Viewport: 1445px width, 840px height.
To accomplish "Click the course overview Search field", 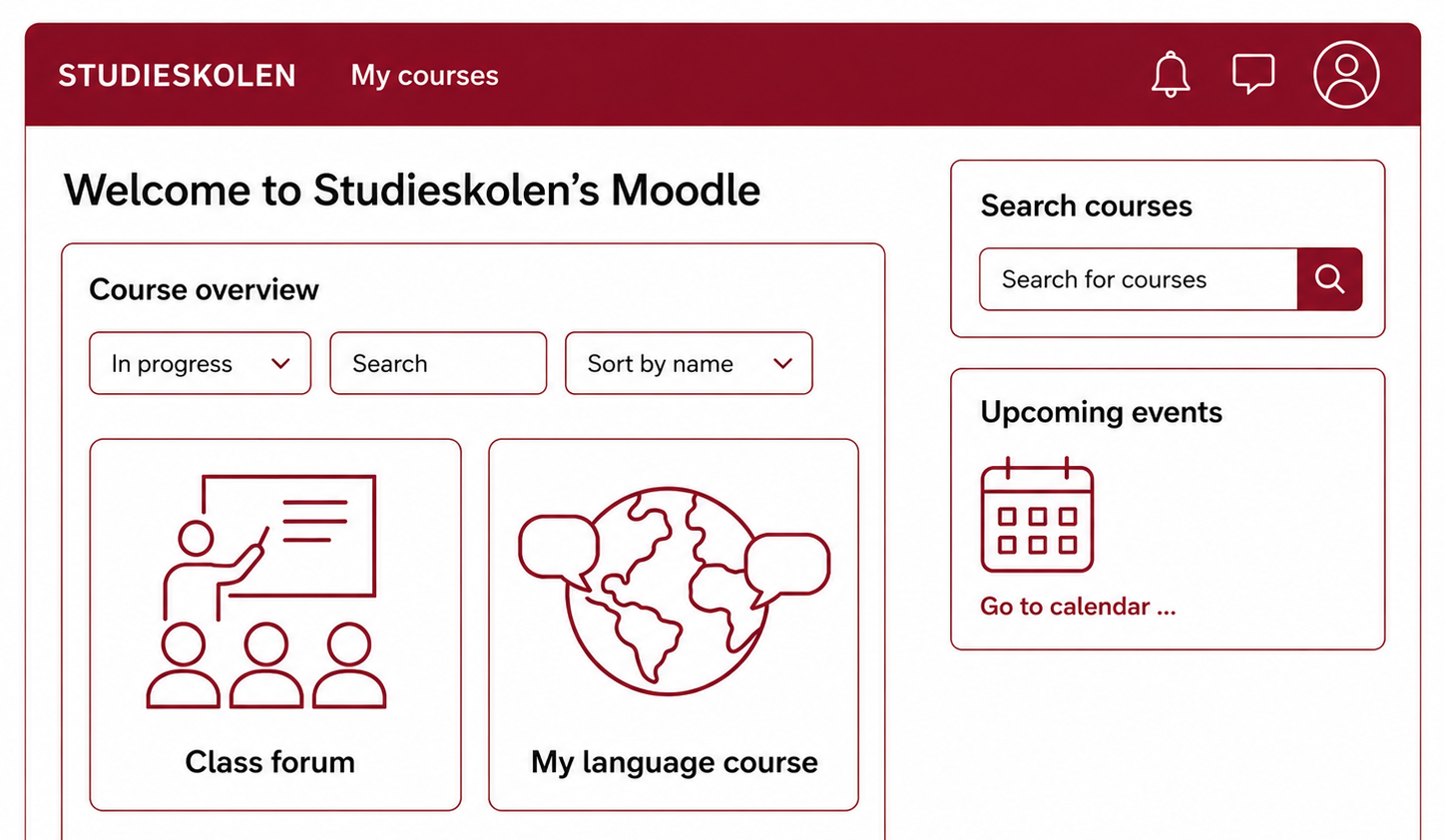I will [x=438, y=363].
